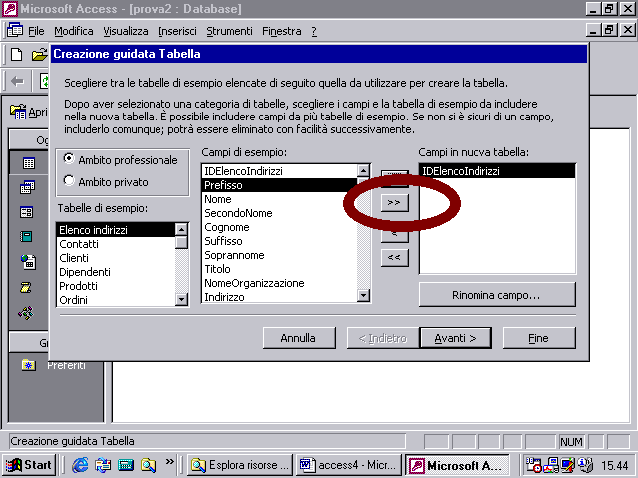Viewport: 638px width, 478px height.
Task: Select the Queries object icon in sidebar
Action: [x=28, y=187]
